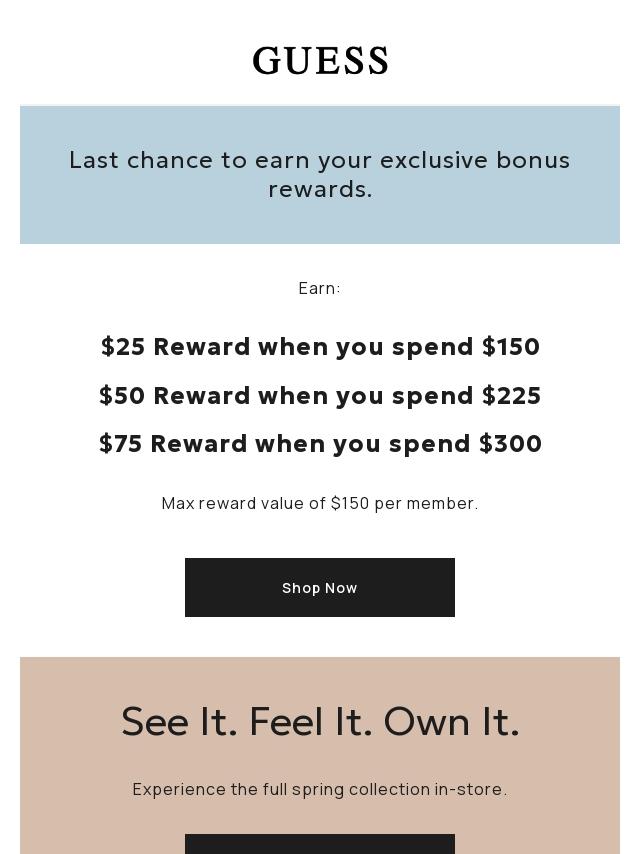The image size is (640, 854).
Task: Click the partially visible dark button below in-store text
Action: tap(320, 843)
